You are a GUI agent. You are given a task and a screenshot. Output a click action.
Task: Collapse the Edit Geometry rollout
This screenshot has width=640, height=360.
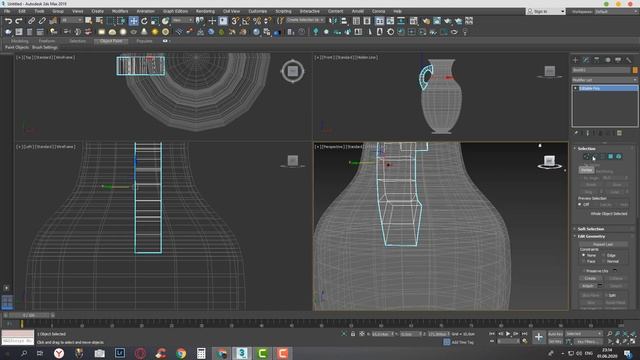coord(591,236)
